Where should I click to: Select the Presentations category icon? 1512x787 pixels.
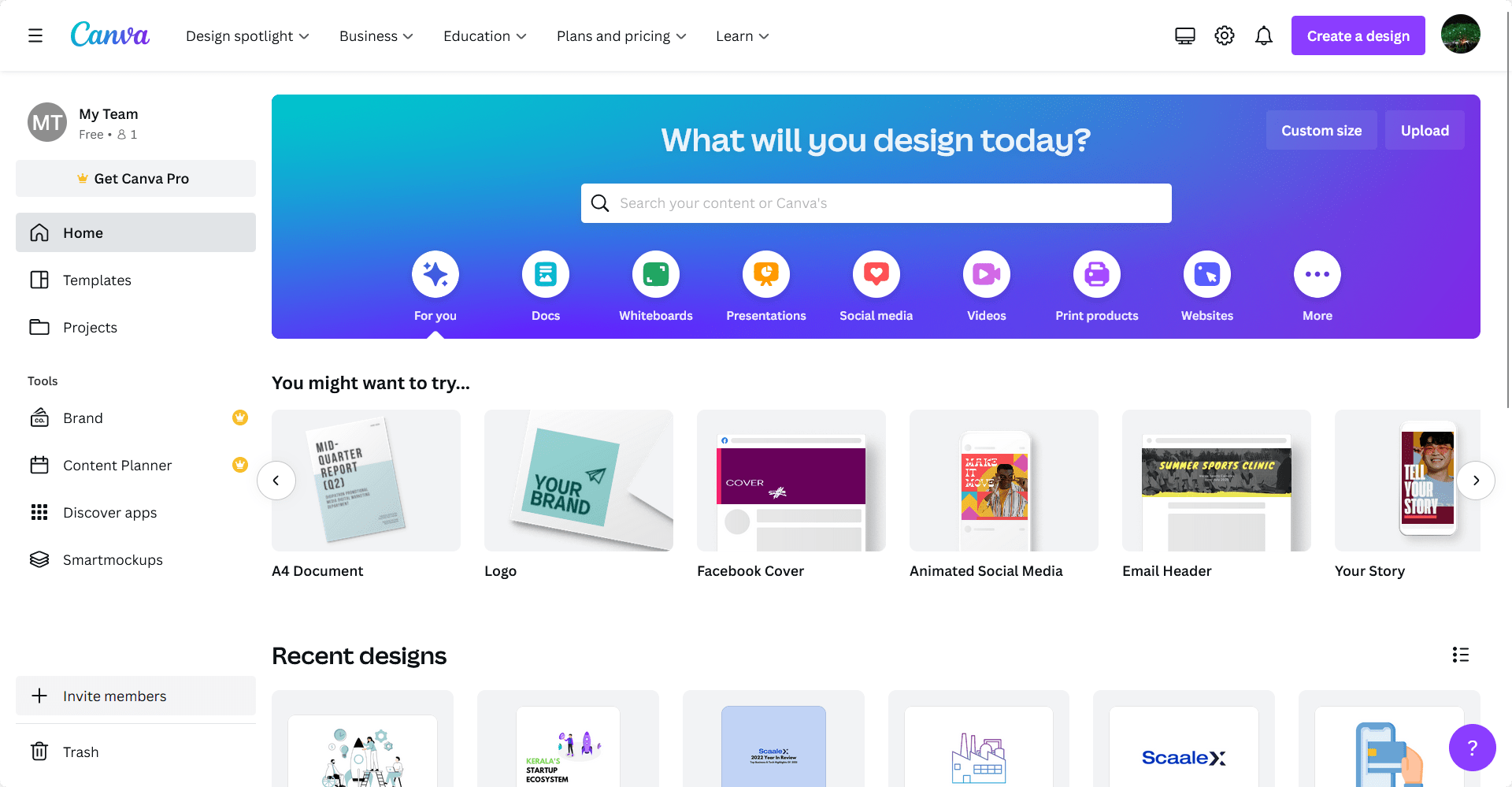765,274
